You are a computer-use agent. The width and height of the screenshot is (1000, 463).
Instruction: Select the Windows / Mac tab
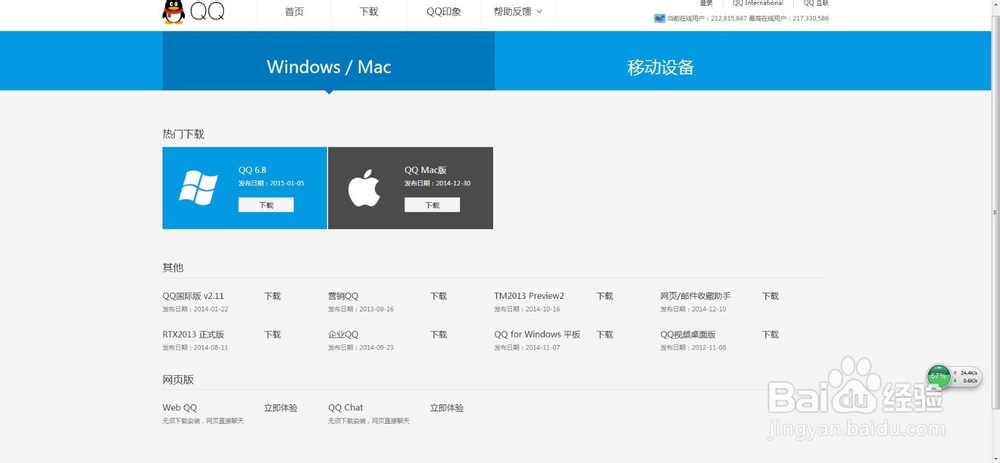pos(328,61)
